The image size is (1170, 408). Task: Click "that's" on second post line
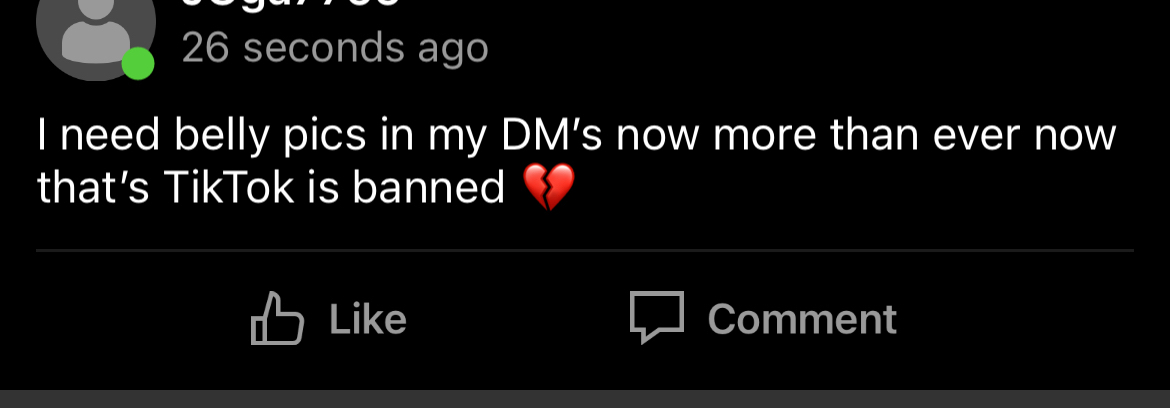tap(93, 188)
